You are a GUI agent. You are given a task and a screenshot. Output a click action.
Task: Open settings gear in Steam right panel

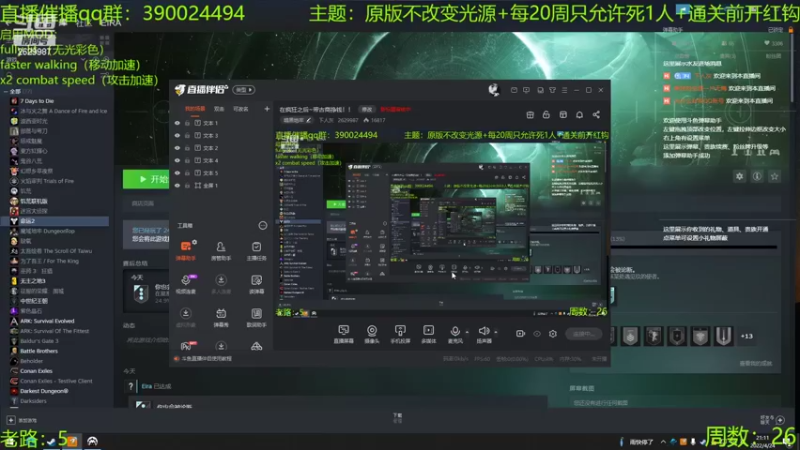[x=739, y=177]
